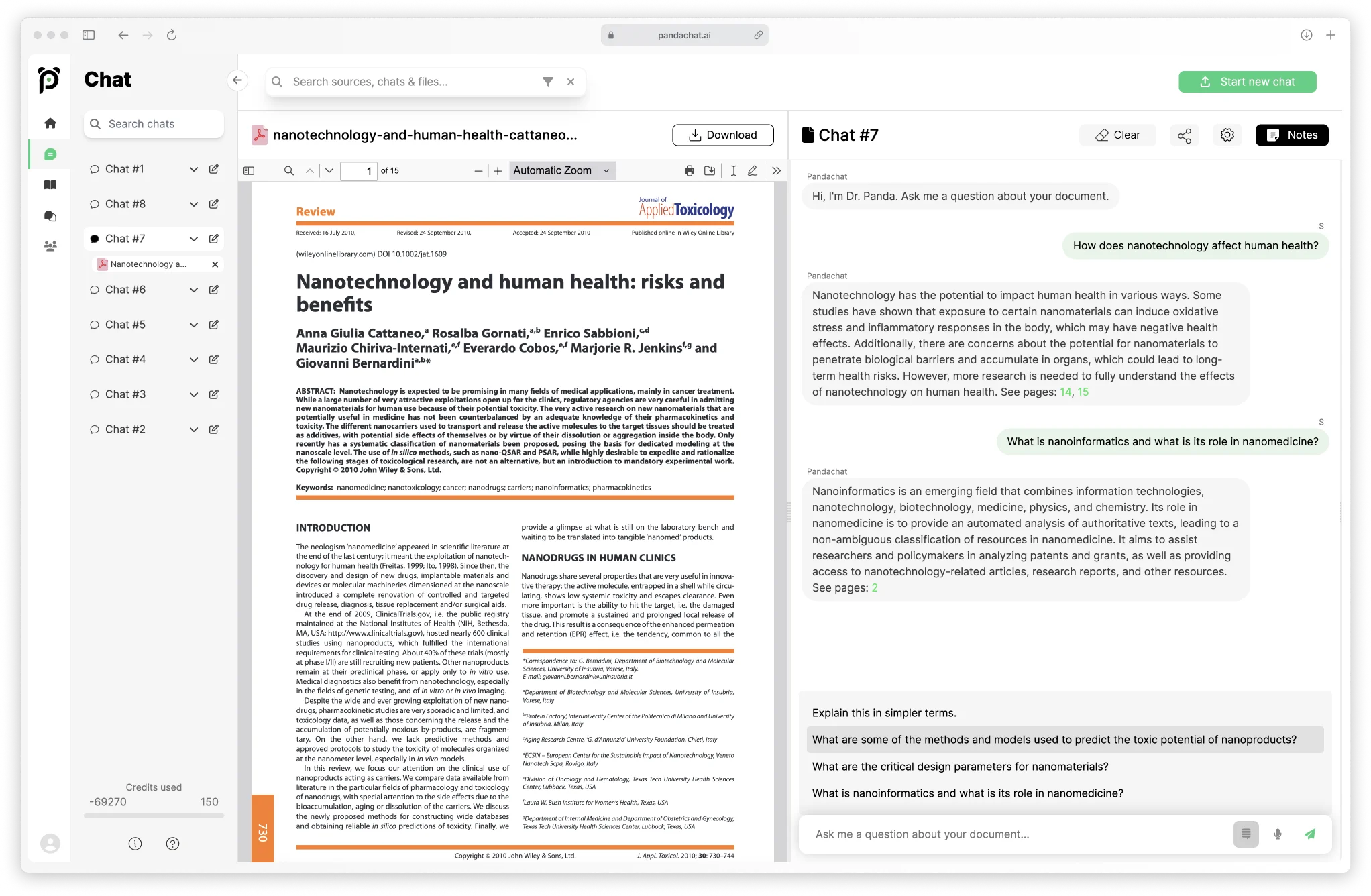The height and width of the screenshot is (896, 1371).
Task: Zoom in the PDF
Action: point(498,171)
